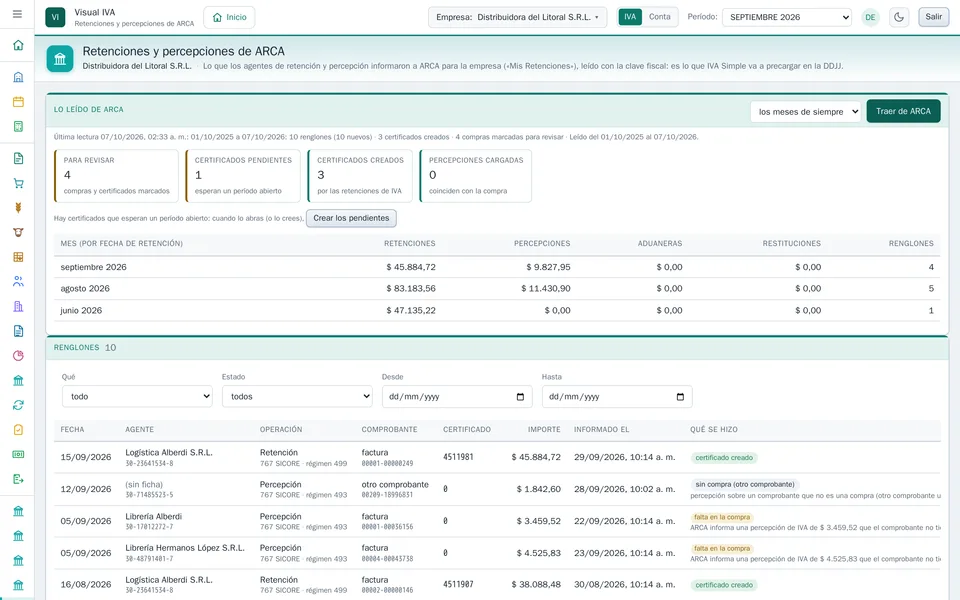Select the Certificados Pendientes summary card
This screenshot has height=600, width=960.
pyautogui.click(x=243, y=176)
